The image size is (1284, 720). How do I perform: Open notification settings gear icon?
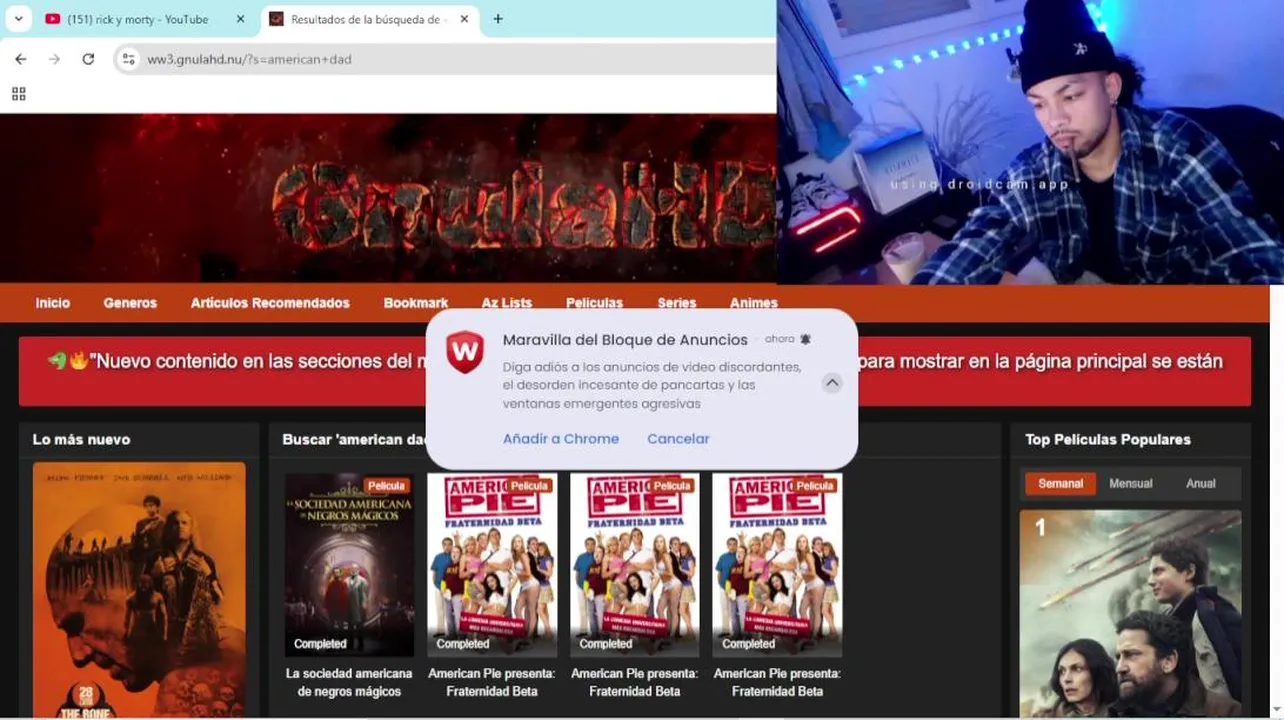pos(806,340)
